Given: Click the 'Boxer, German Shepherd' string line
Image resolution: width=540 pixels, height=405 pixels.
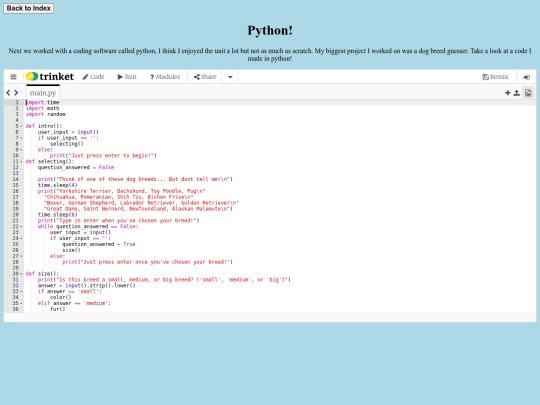Looking at the screenshot, I should pos(141,203).
